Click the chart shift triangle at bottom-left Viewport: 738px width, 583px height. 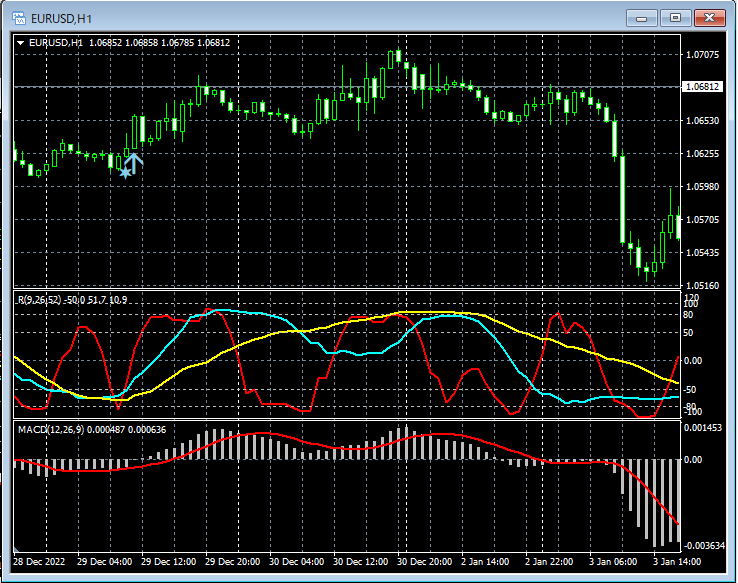pos(17,549)
